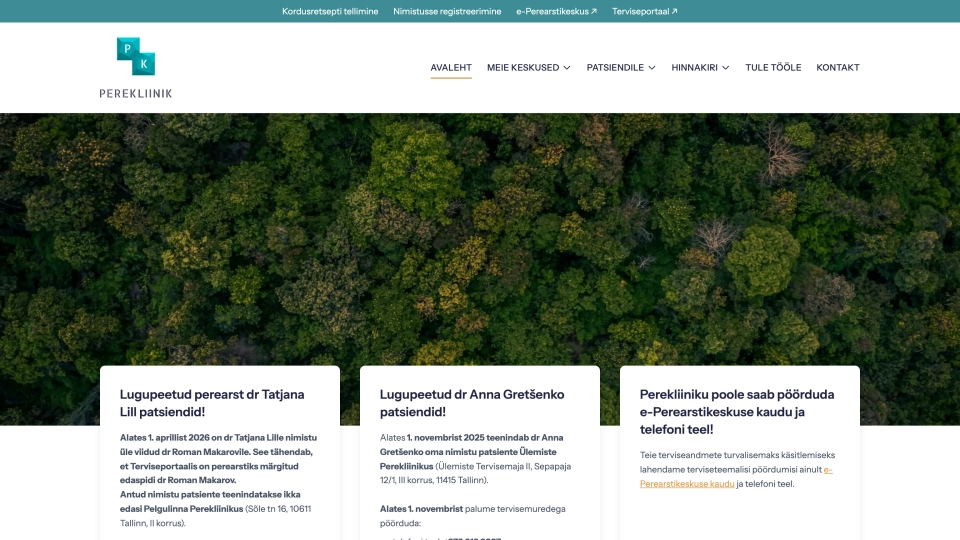Open the Nimistusse registreerimine link
The height and width of the screenshot is (540, 960).
pyautogui.click(x=447, y=11)
